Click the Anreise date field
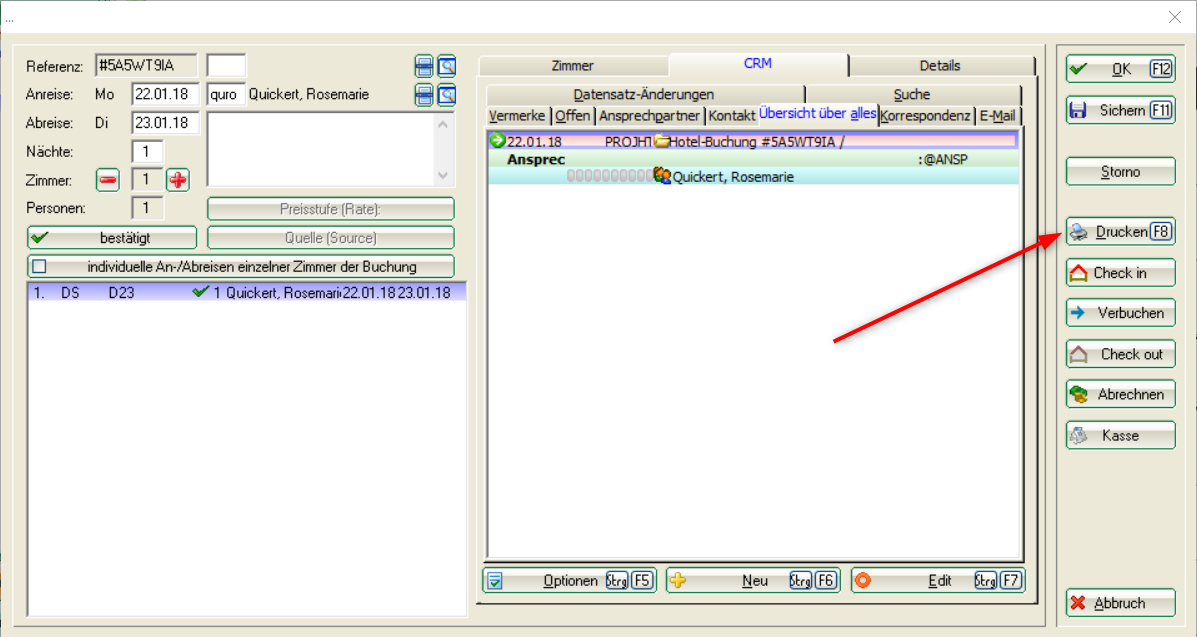The width and height of the screenshot is (1197, 637). [x=165, y=95]
